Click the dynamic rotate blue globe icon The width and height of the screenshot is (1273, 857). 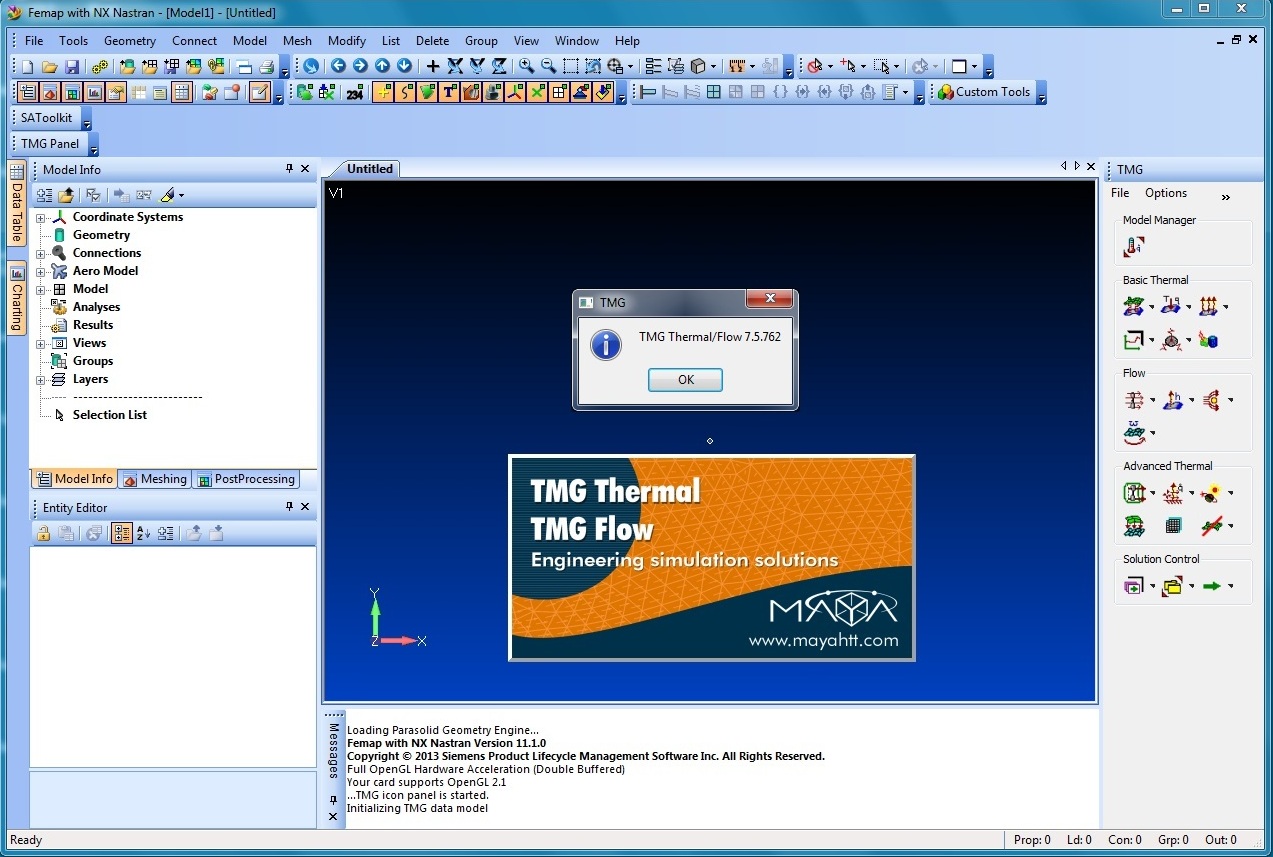coord(311,67)
